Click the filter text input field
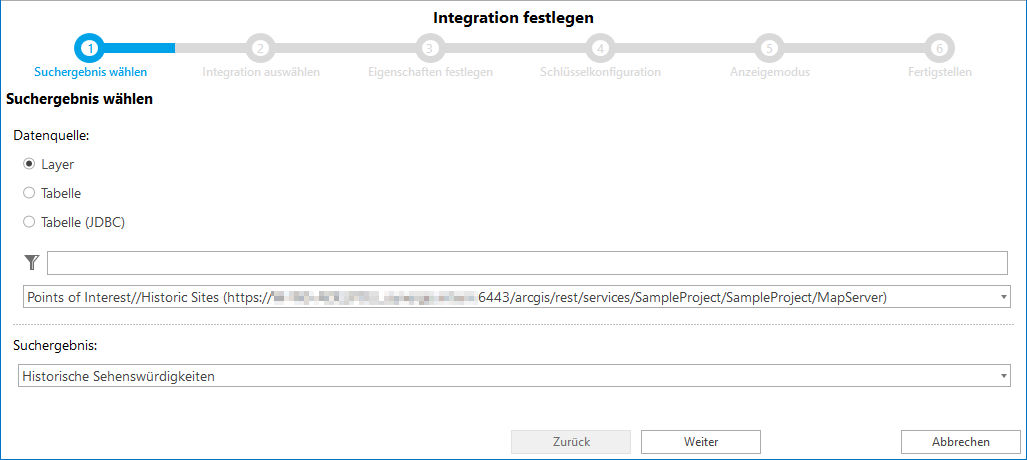This screenshot has width=1027, height=460. pos(526,263)
